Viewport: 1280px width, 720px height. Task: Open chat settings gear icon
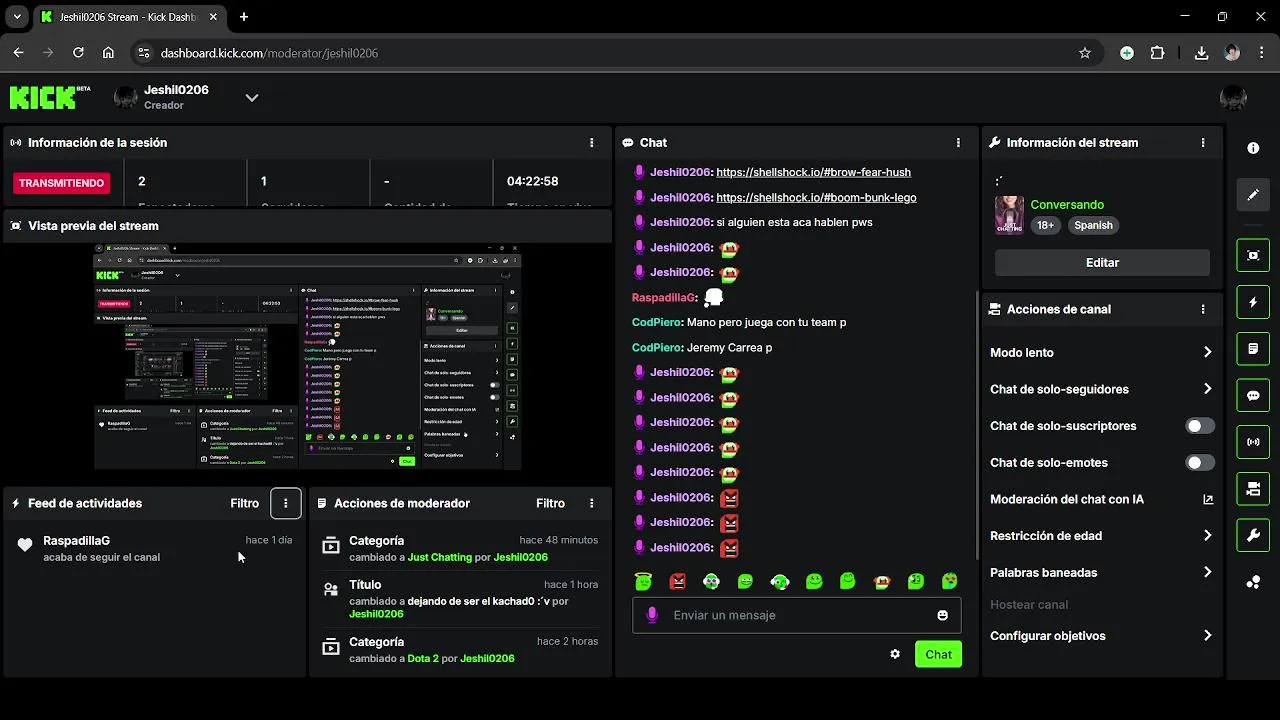click(x=895, y=654)
